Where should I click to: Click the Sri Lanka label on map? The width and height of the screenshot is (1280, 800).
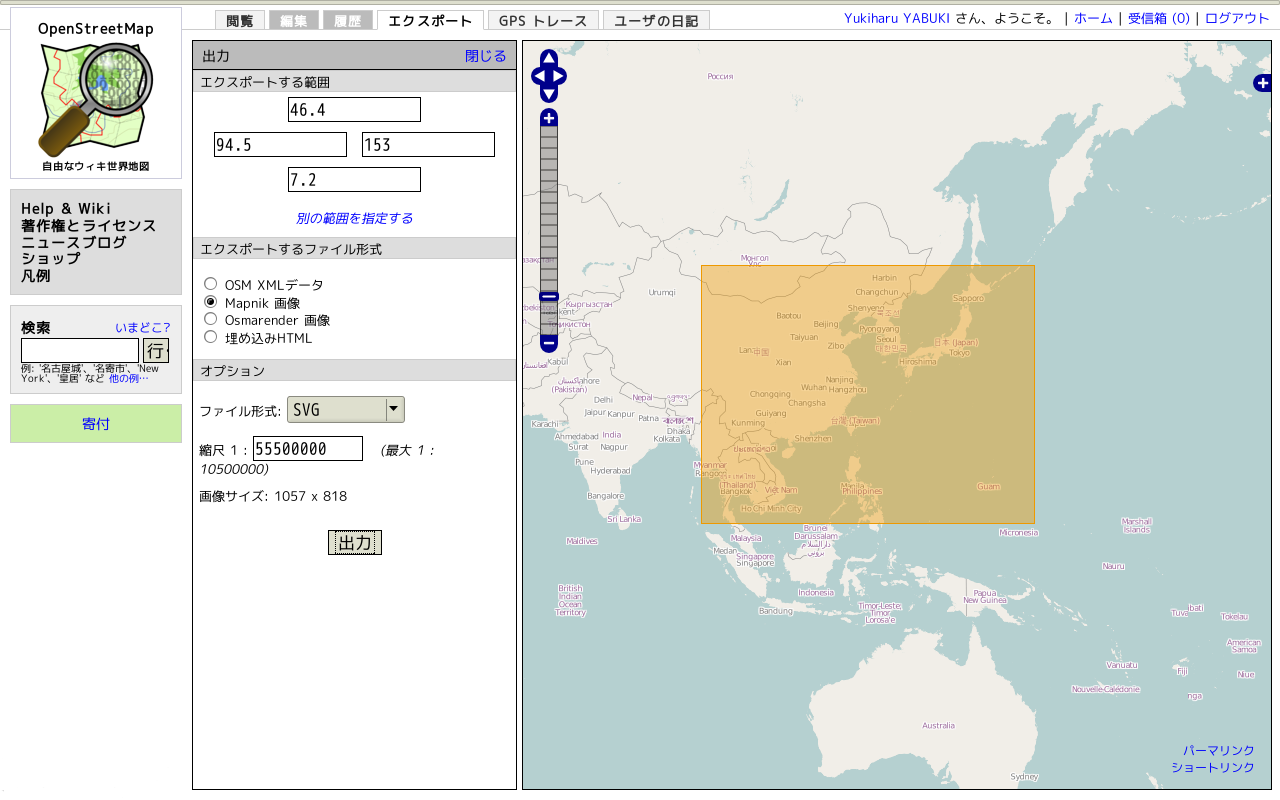pyautogui.click(x=624, y=519)
